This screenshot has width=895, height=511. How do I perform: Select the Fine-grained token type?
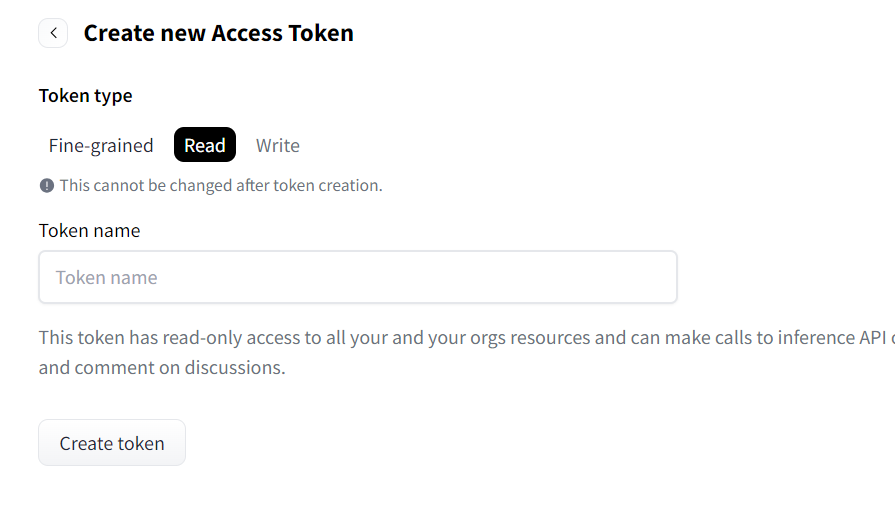coord(101,145)
